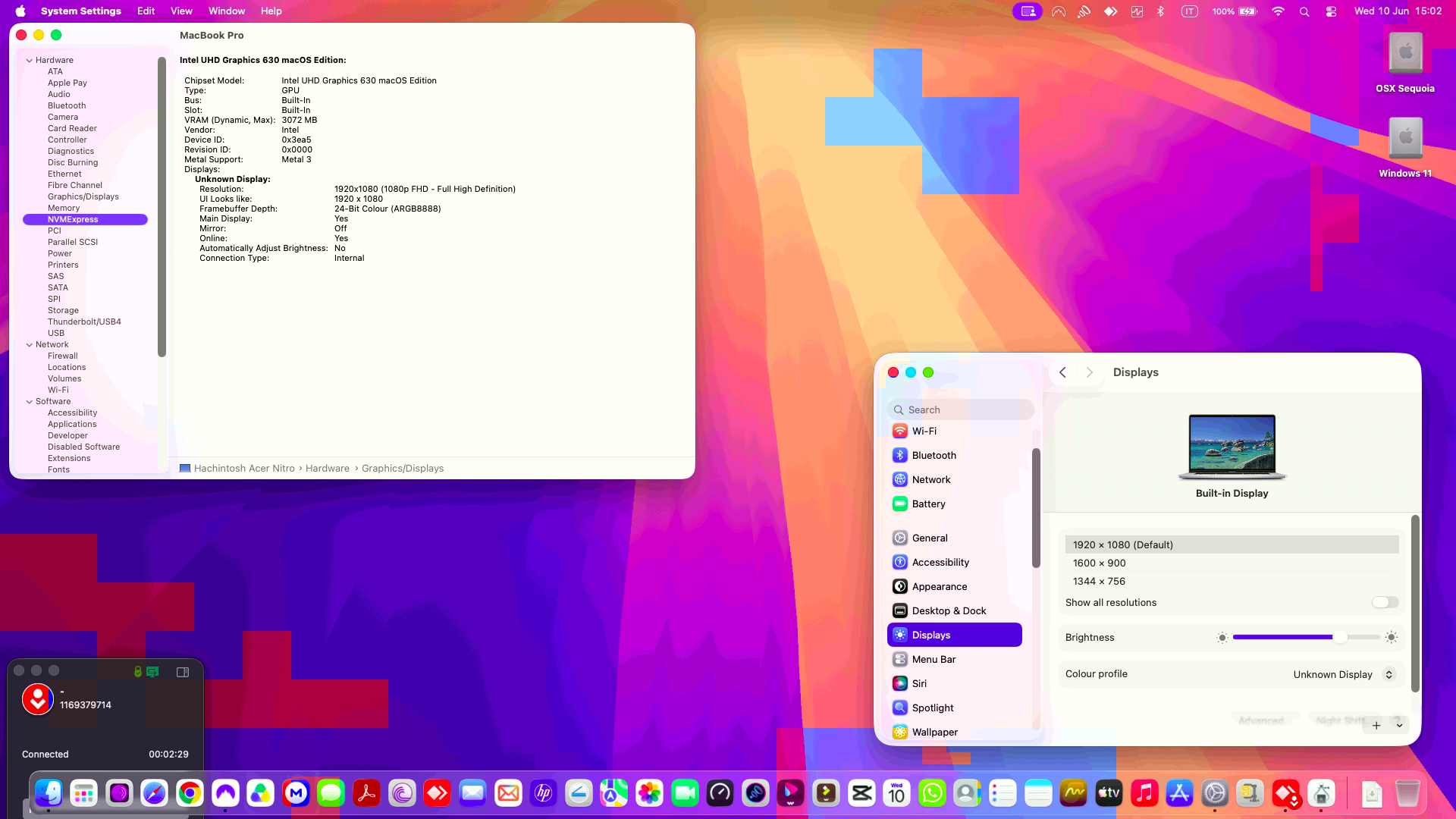The image size is (1456, 819).
Task: Select the Built-in Display thumbnail
Action: coord(1232,447)
